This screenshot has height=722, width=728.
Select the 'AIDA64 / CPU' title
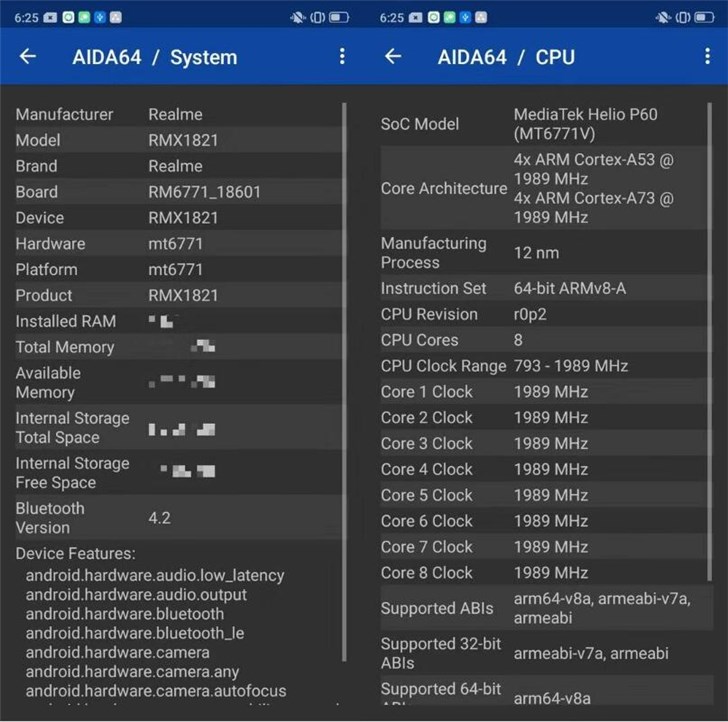coord(506,58)
